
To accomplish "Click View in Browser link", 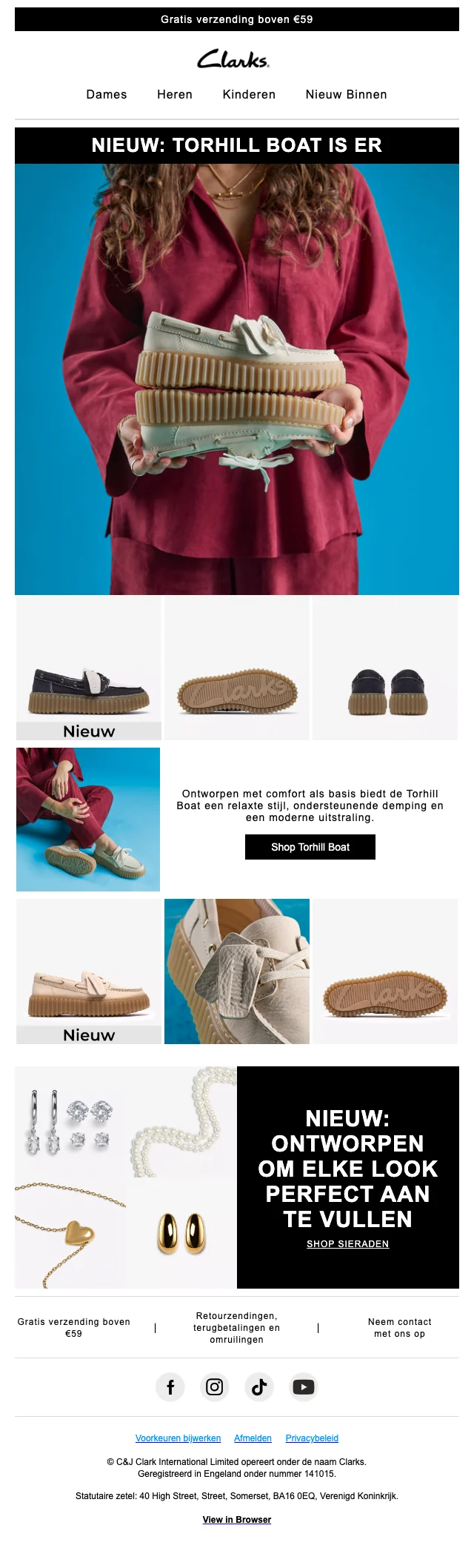I will [237, 1519].
